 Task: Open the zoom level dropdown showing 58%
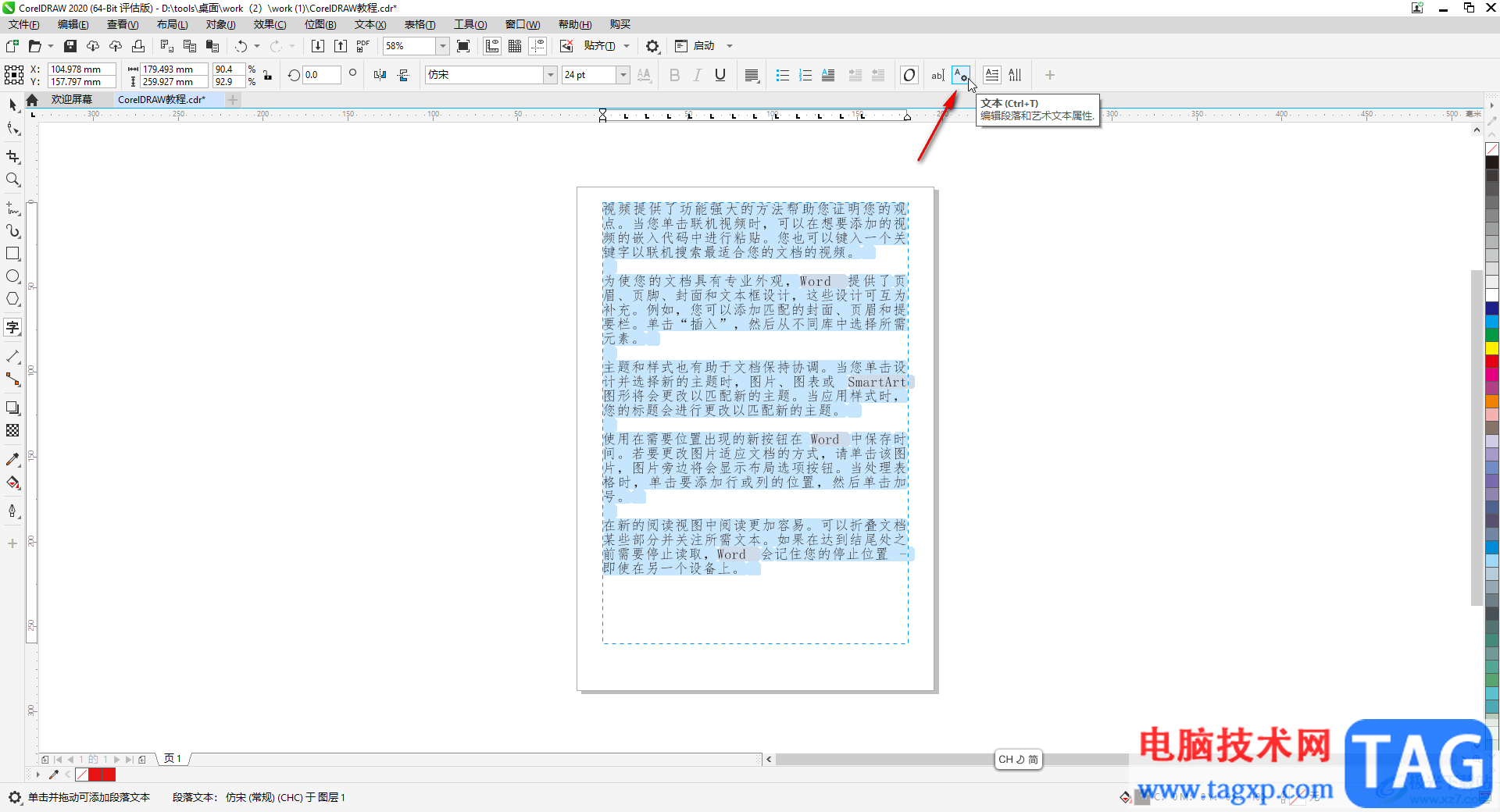[443, 46]
